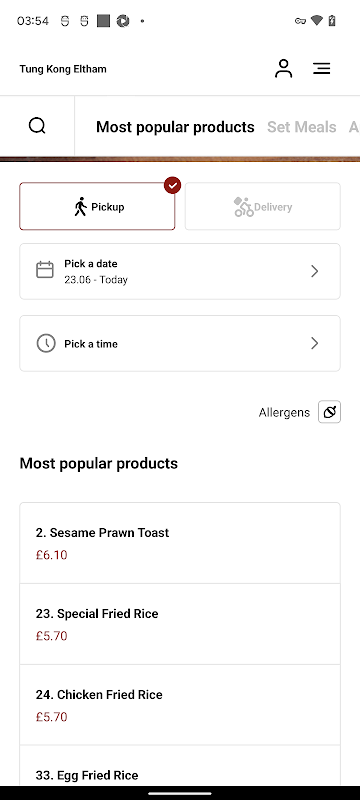Viewport: 360px width, 800px height.
Task: Open the hamburger menu icon
Action: [322, 68]
